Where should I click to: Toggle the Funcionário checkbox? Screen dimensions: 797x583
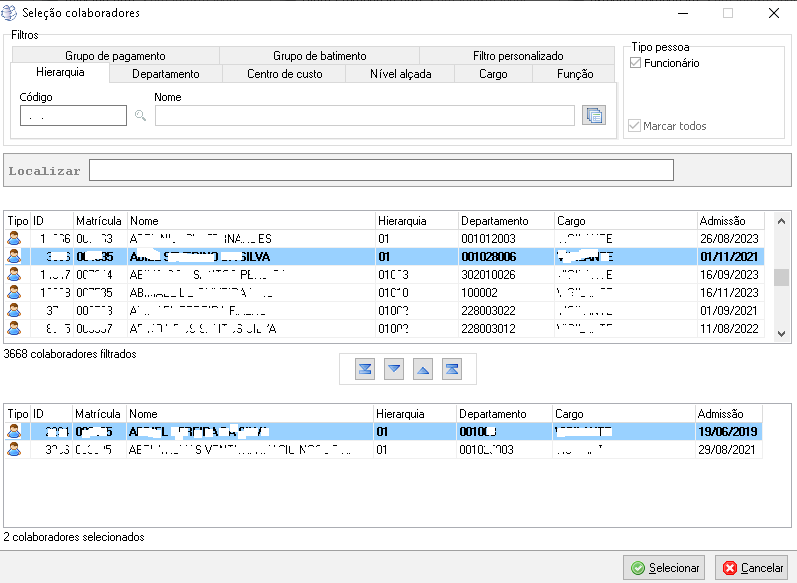tap(635, 63)
